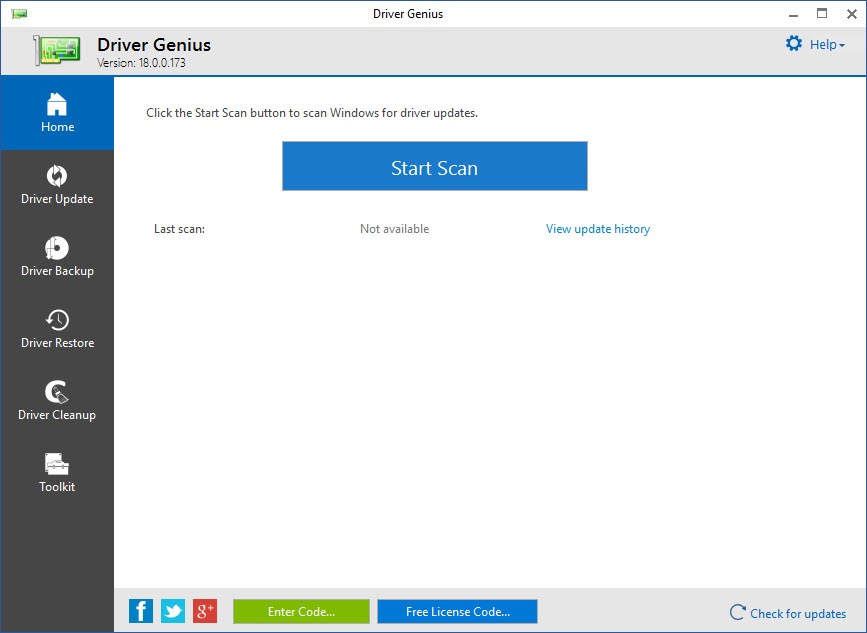
Task: Click the settings gear icon
Action: [794, 44]
